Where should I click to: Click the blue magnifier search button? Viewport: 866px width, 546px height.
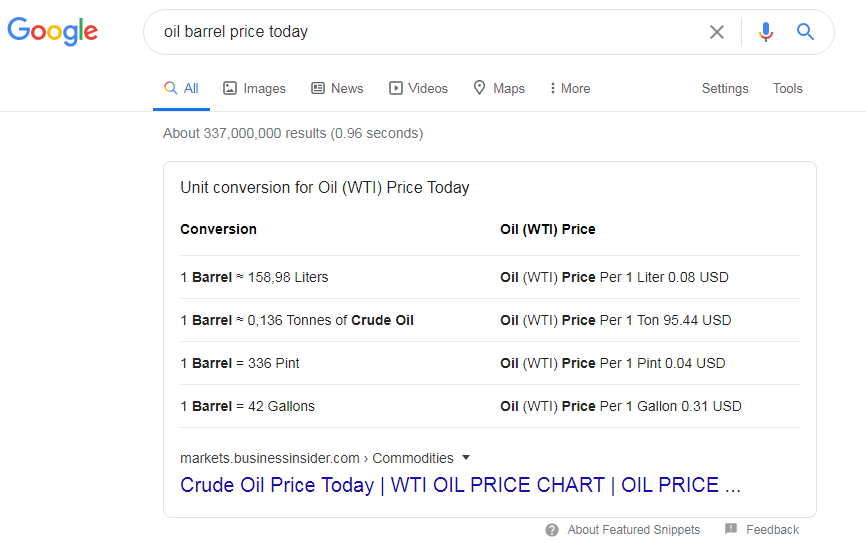(x=805, y=32)
